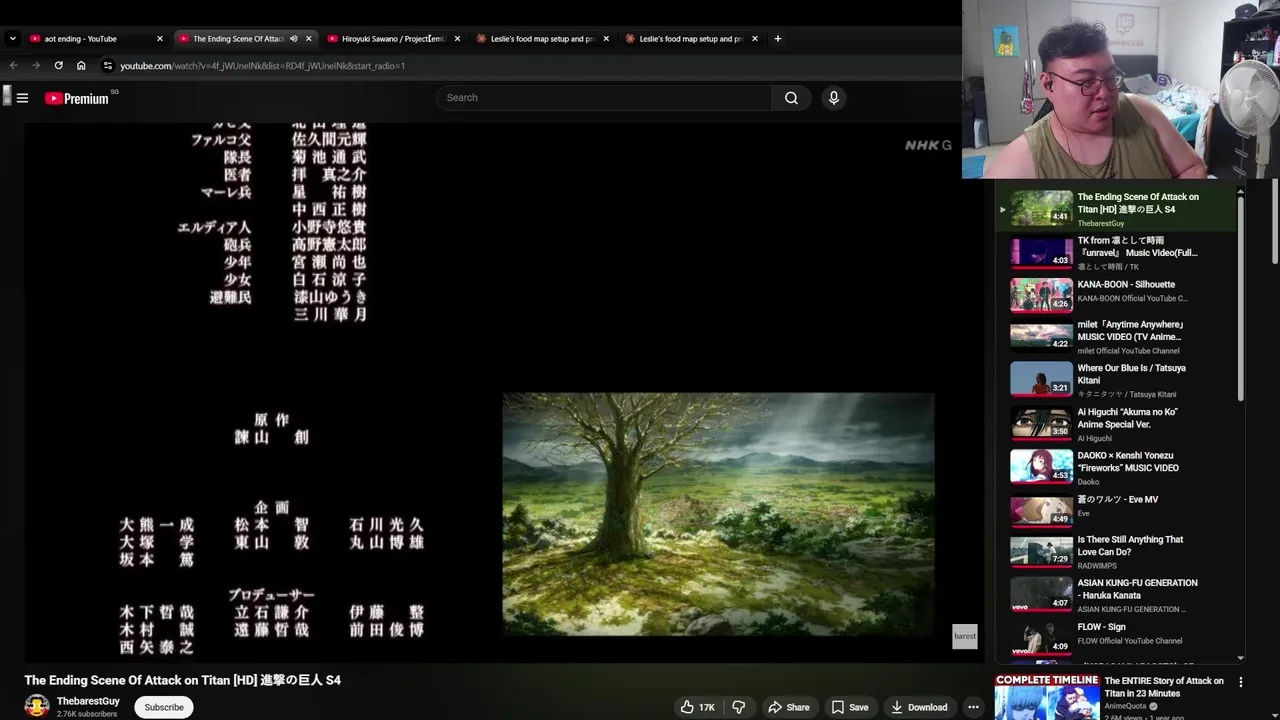Close the second Leslie's food map tab
The height and width of the screenshot is (720, 1280).
(x=754, y=39)
